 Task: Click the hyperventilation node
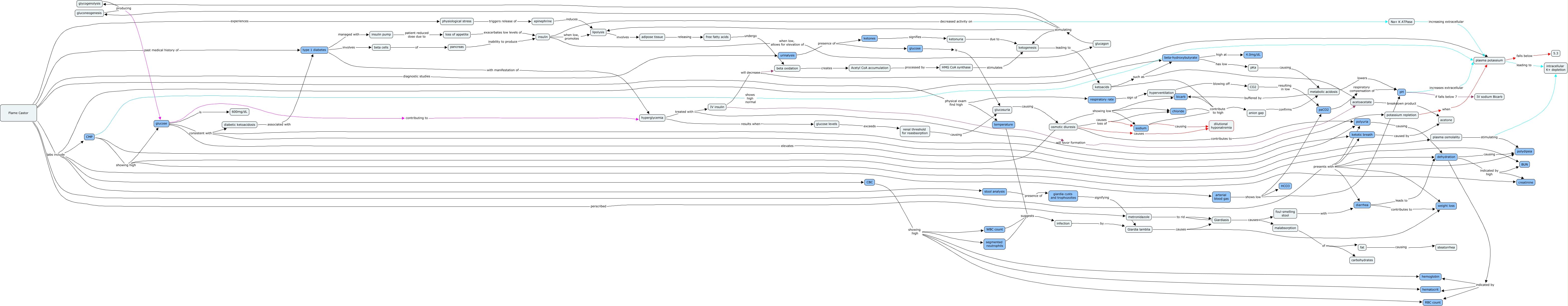point(1161,93)
